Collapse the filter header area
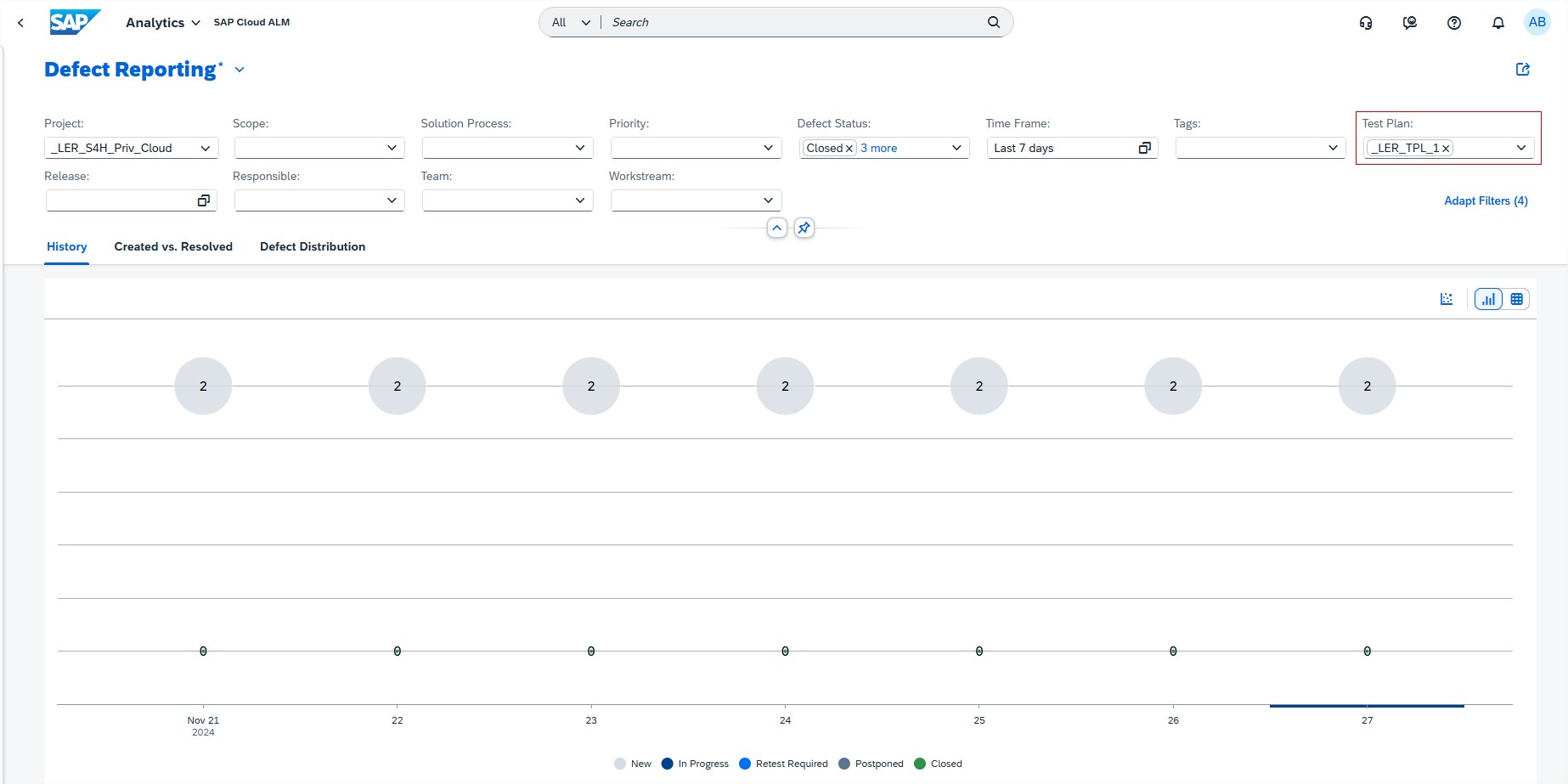 point(776,228)
